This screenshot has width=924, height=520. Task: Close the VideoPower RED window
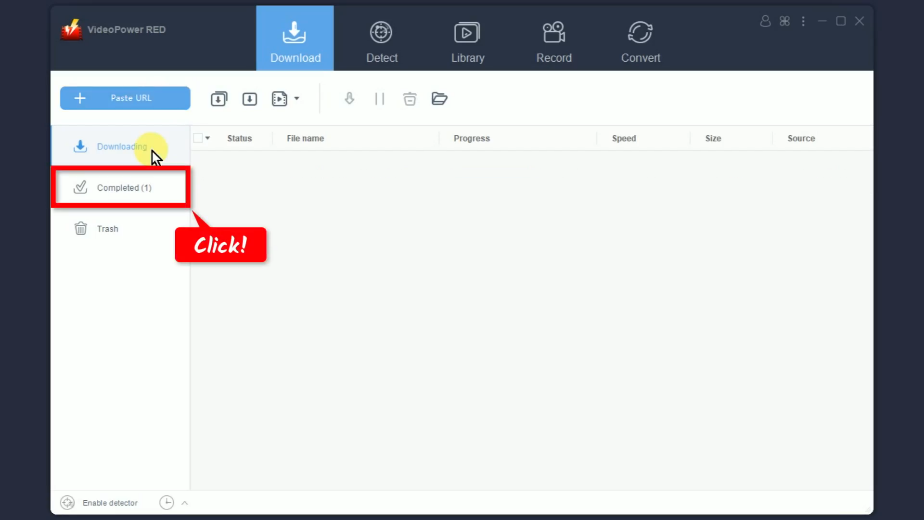860,21
